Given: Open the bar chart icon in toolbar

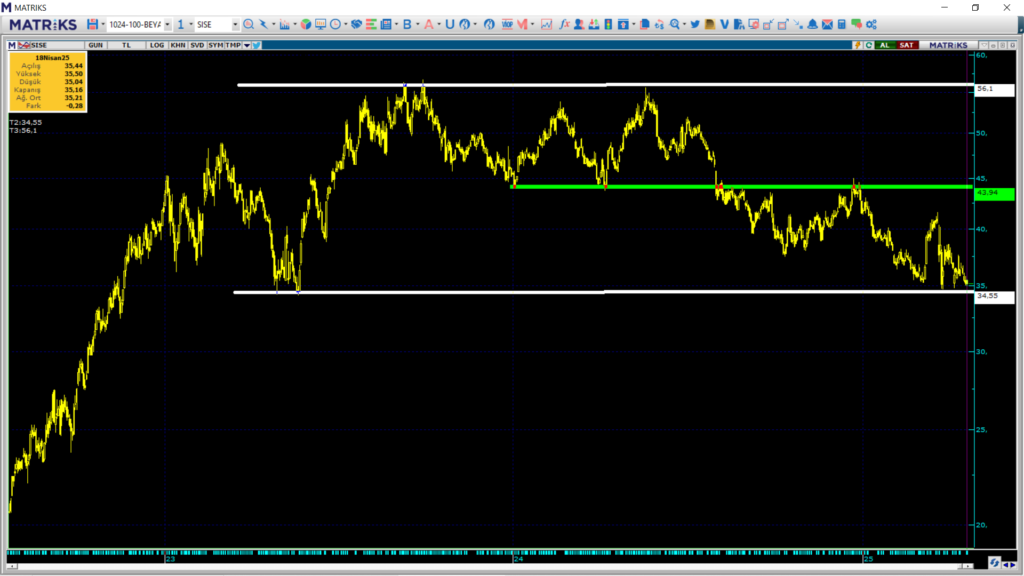Looking at the screenshot, I should [x=284, y=24].
